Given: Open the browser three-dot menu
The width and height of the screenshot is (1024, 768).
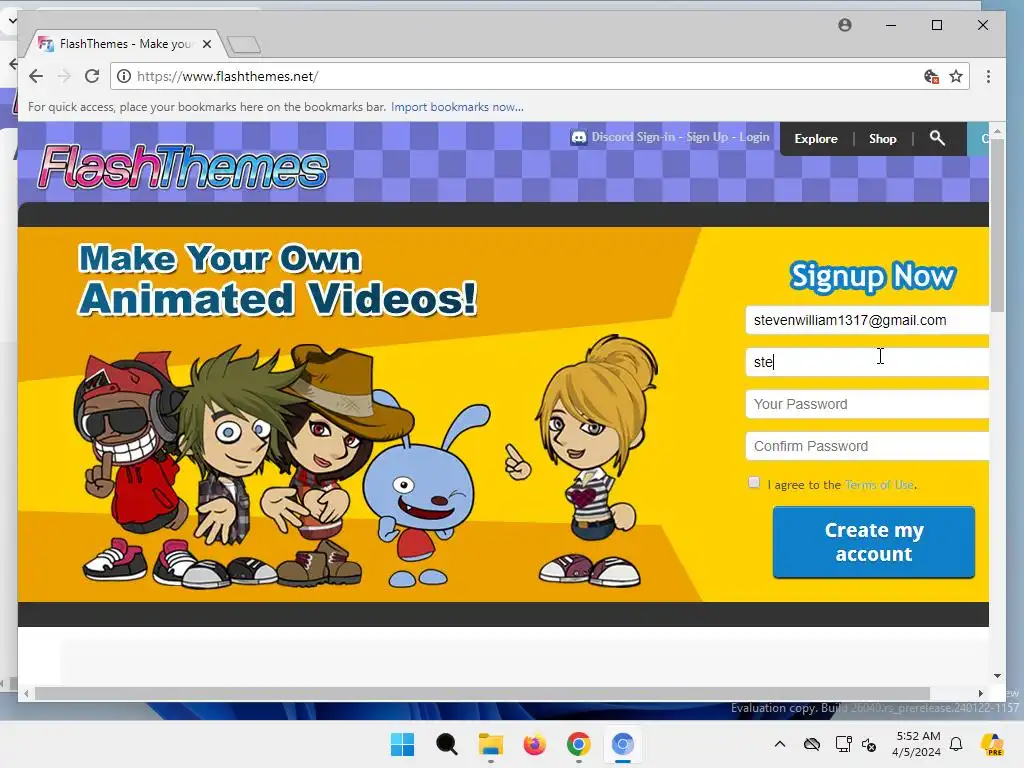Looking at the screenshot, I should tap(988, 76).
